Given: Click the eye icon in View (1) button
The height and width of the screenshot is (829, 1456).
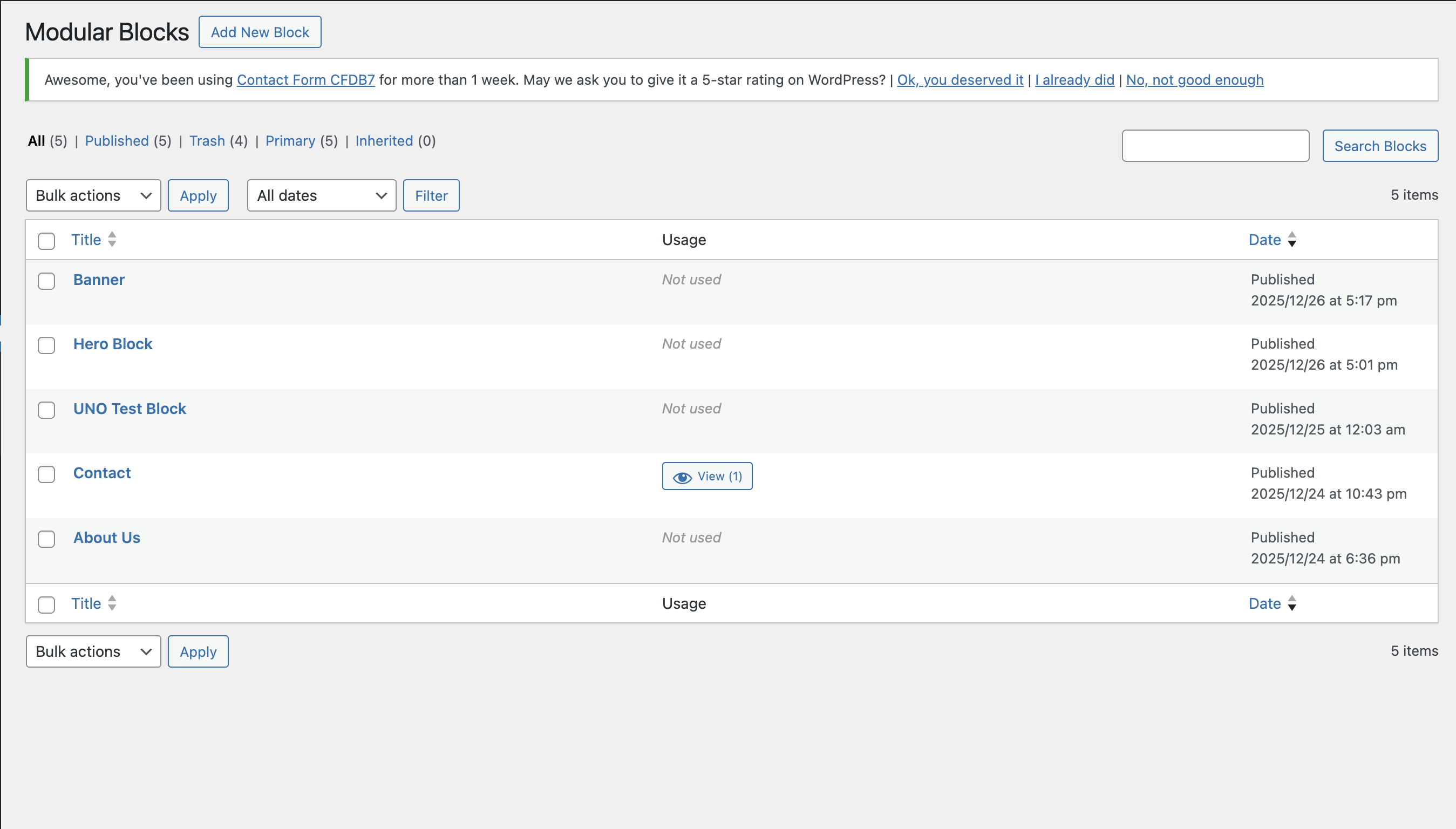Looking at the screenshot, I should pyautogui.click(x=682, y=477).
